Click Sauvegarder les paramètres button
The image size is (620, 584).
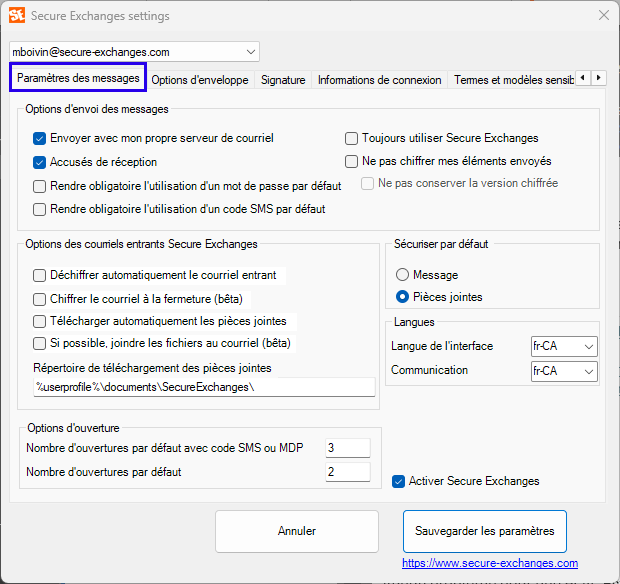pyautogui.click(x=484, y=531)
